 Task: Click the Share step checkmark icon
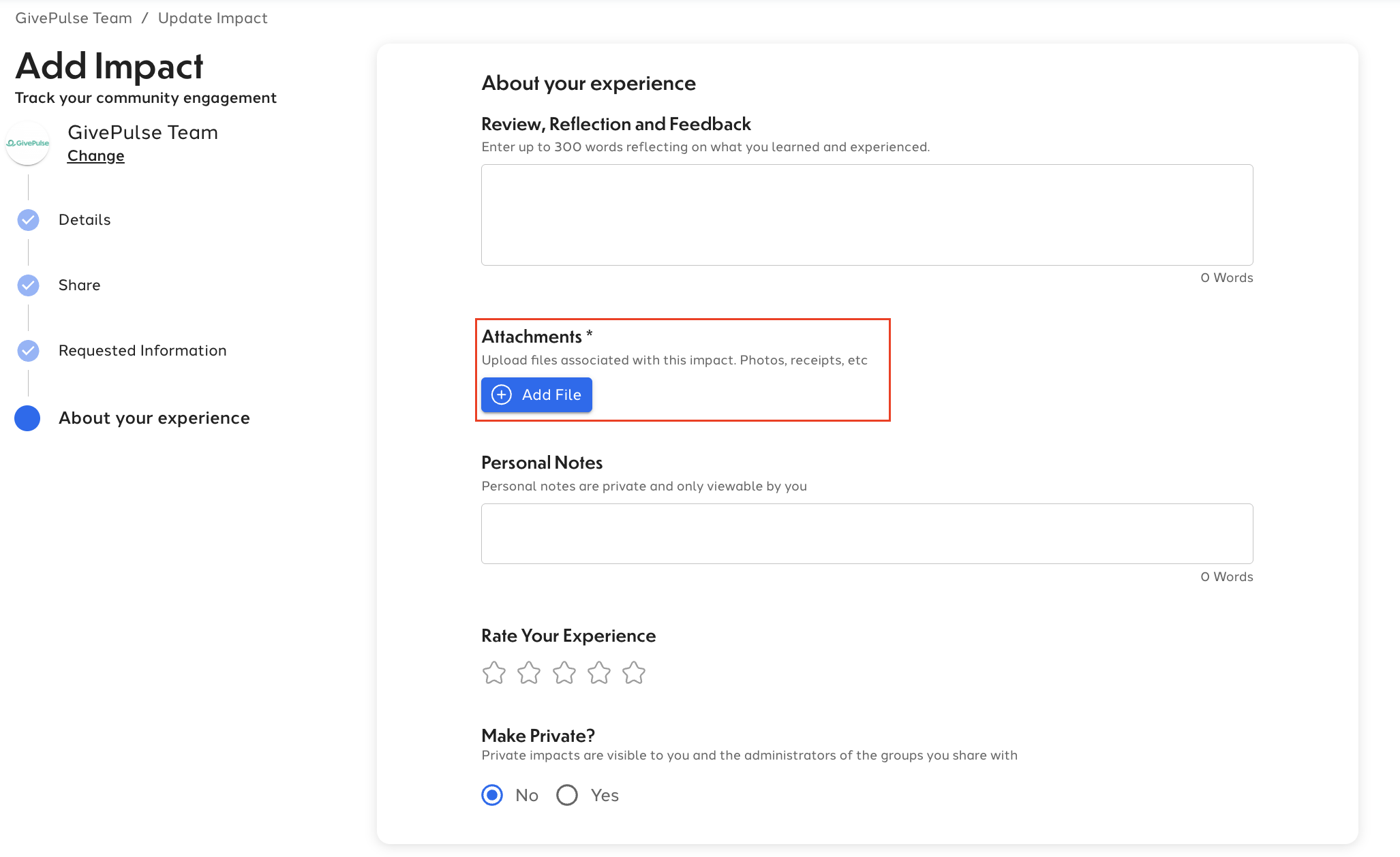(28, 285)
